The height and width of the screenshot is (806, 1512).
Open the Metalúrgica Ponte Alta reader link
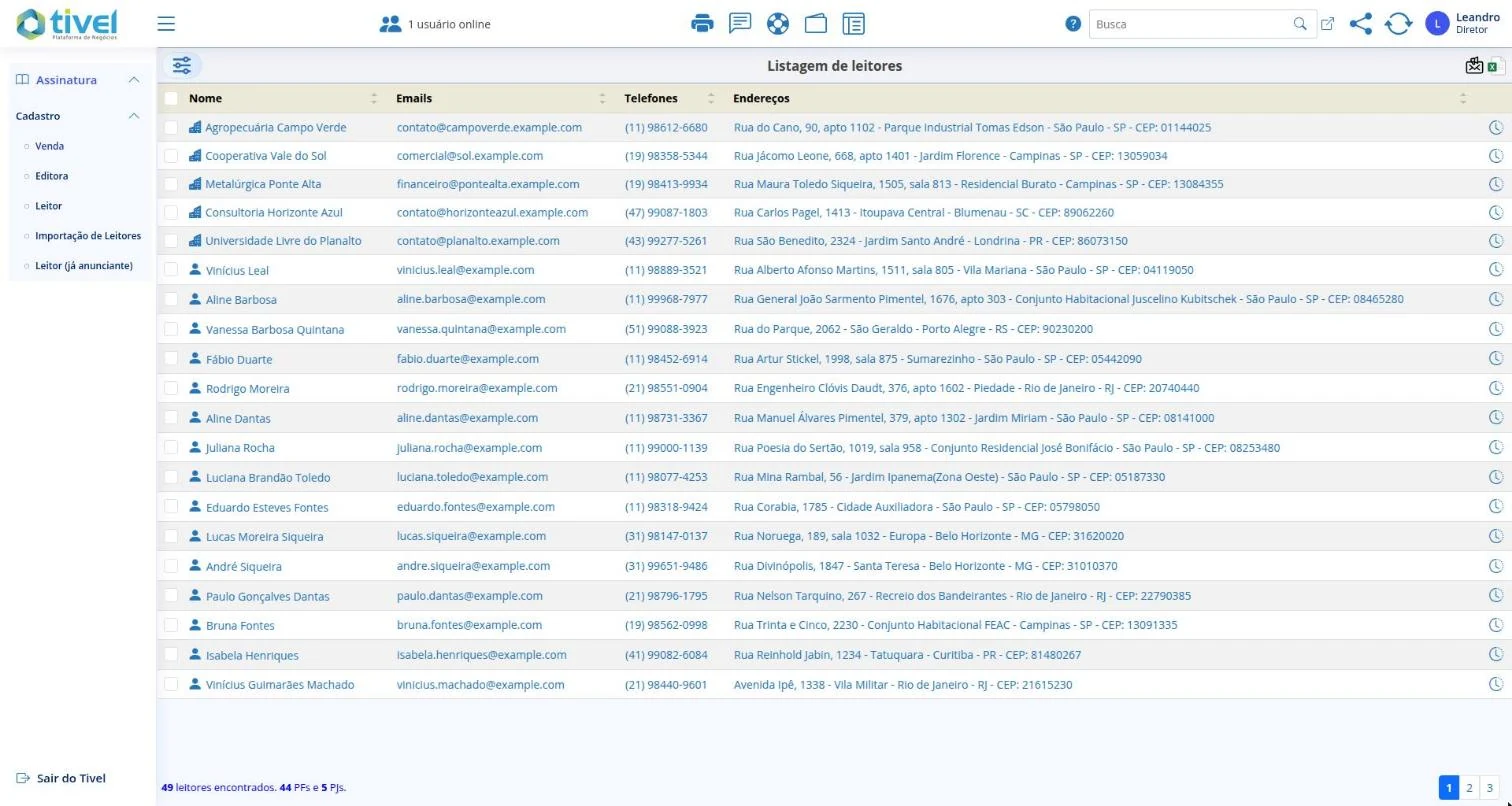point(263,184)
